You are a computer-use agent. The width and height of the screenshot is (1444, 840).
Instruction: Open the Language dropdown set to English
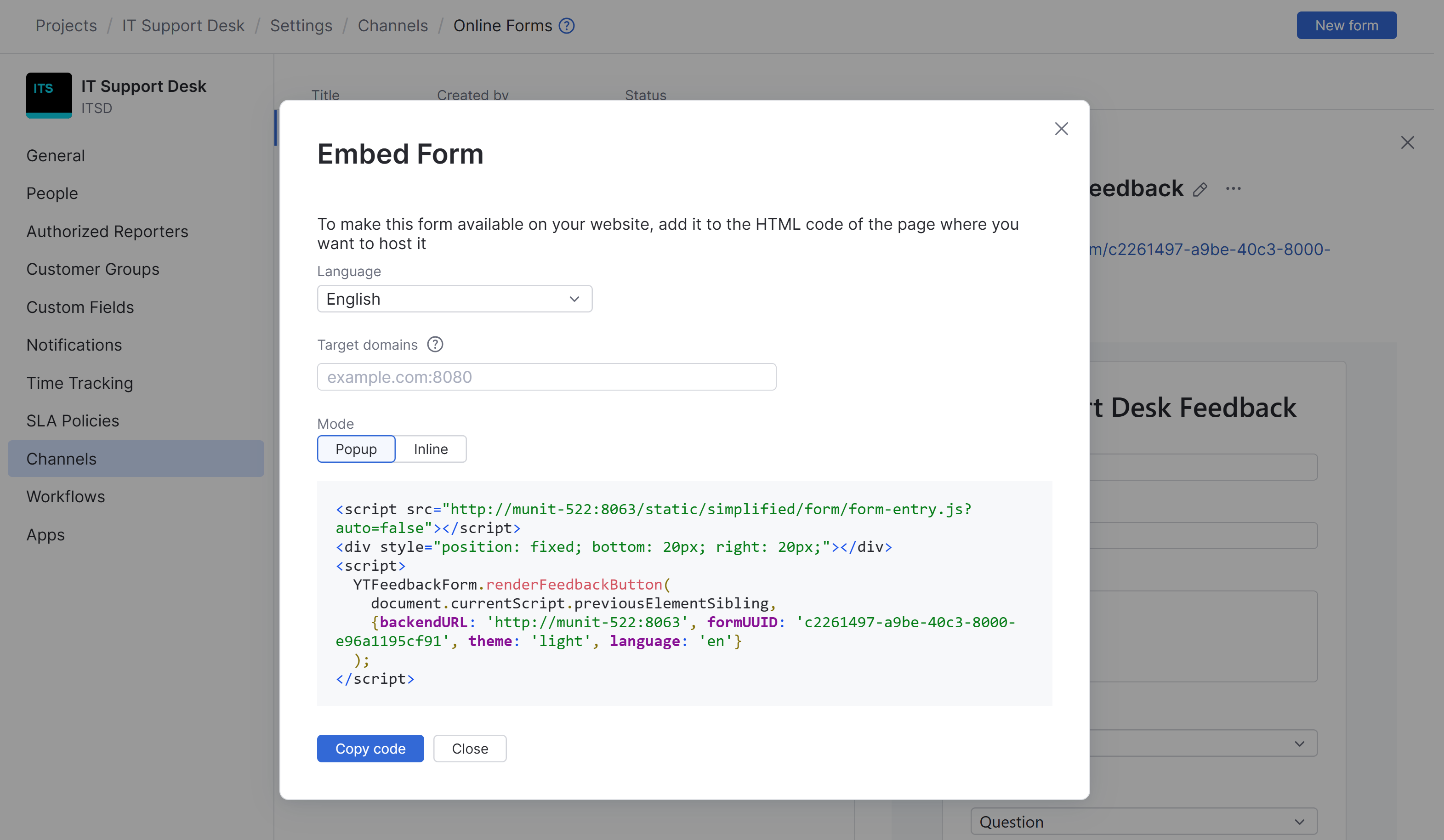coord(455,299)
